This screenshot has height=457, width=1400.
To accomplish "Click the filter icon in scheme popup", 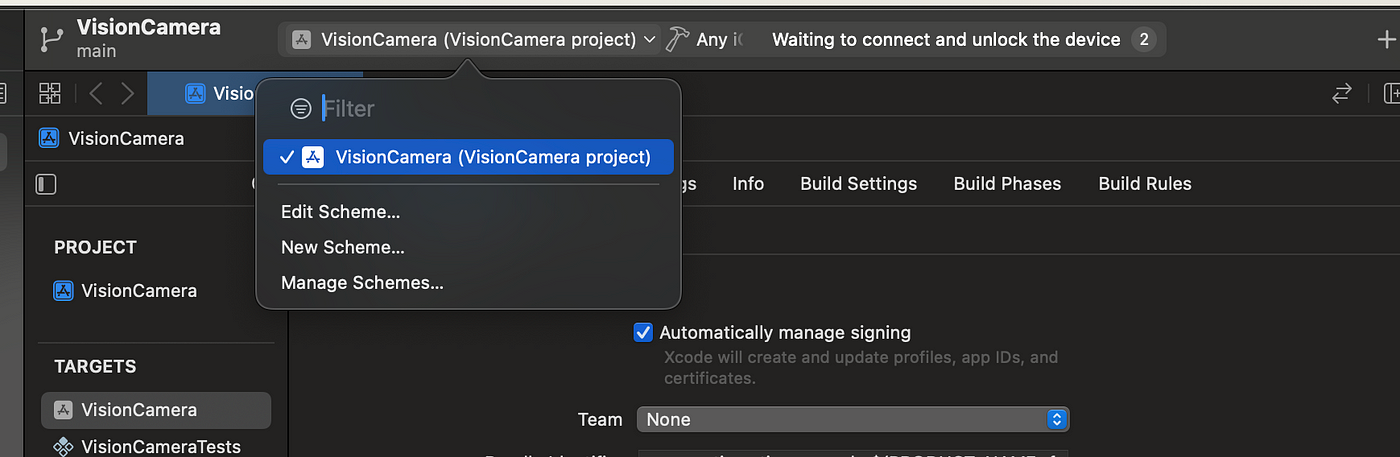I will point(301,108).
